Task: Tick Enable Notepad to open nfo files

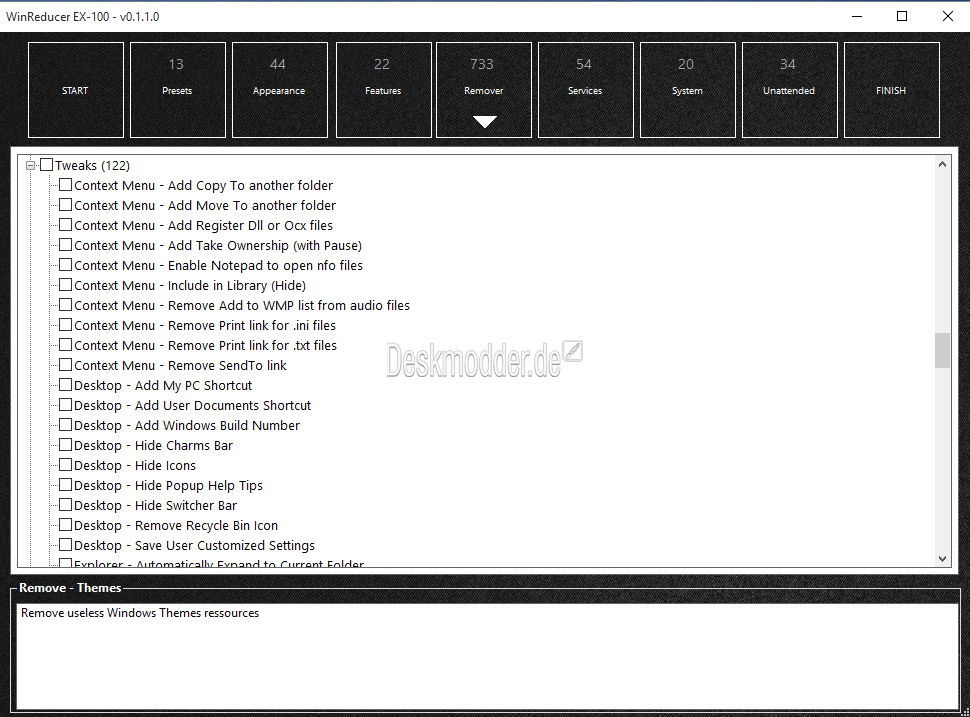Action: (66, 265)
